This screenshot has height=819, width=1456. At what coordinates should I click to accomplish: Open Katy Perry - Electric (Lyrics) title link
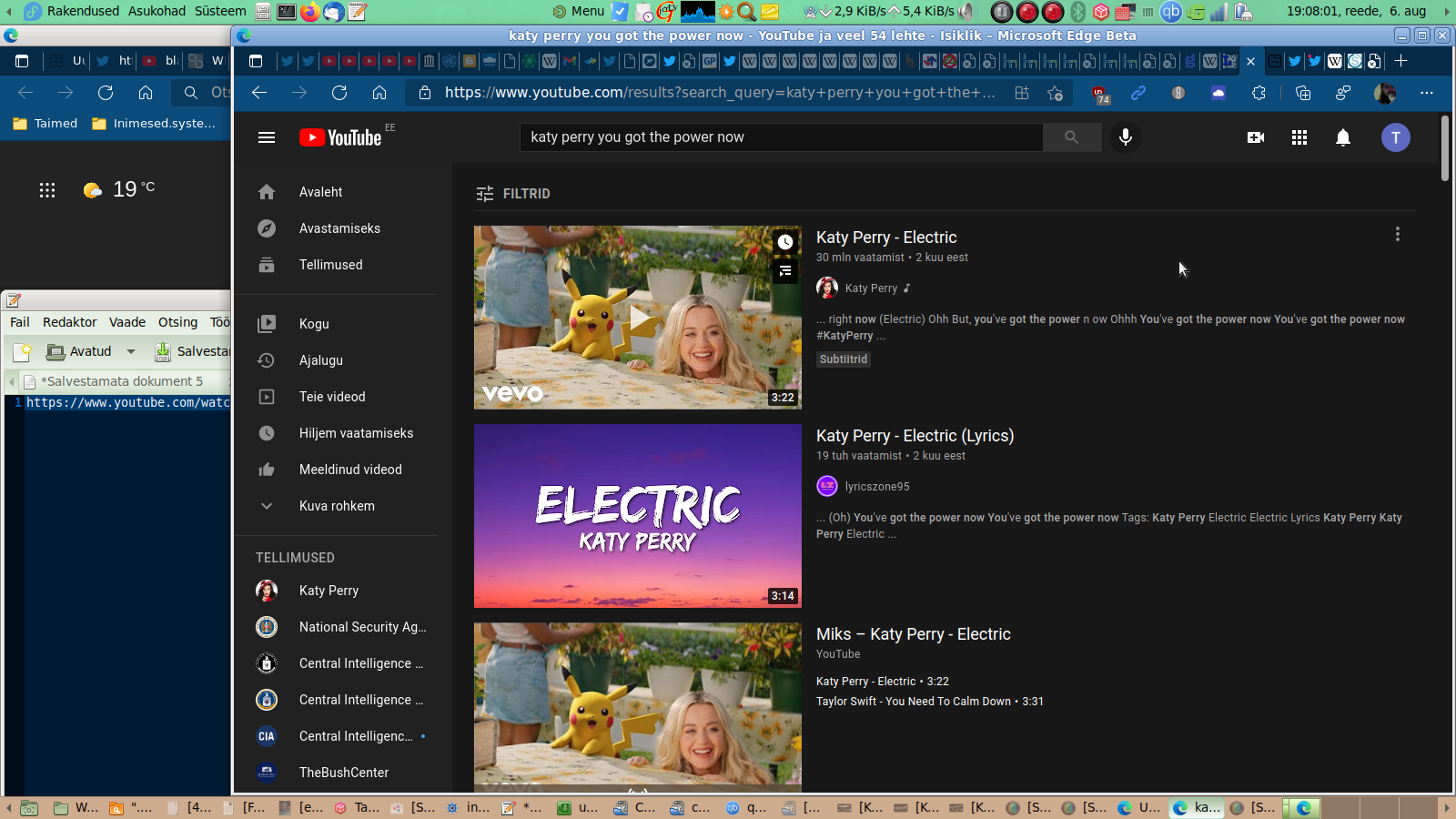915,436
